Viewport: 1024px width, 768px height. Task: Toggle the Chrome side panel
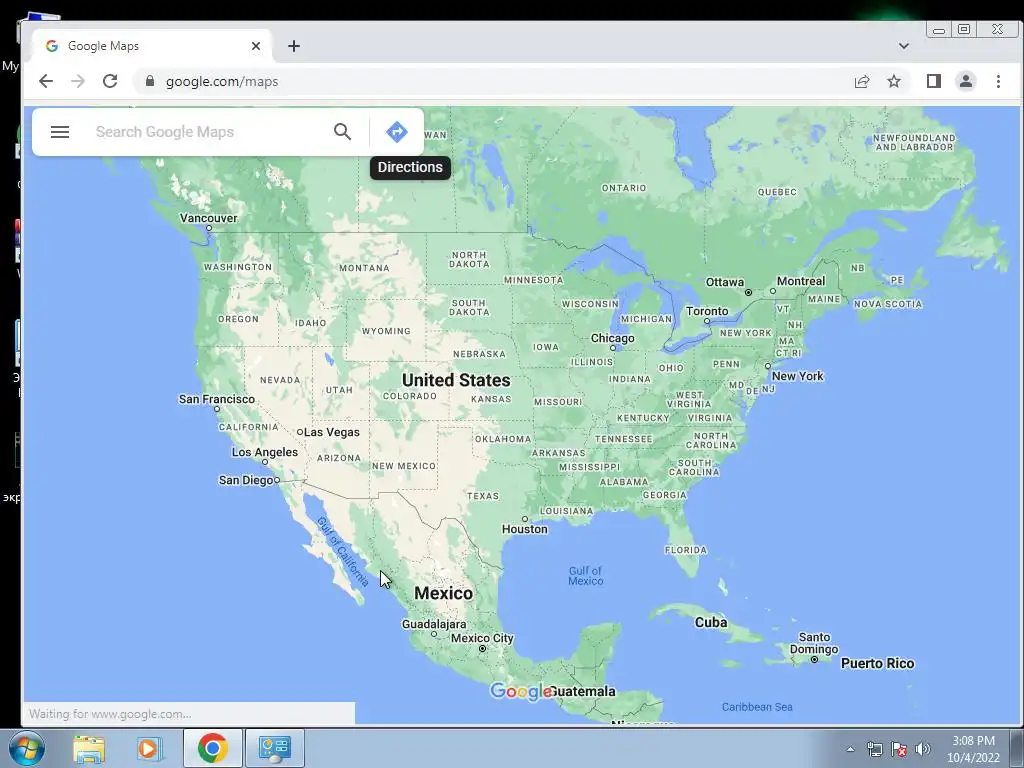[x=934, y=81]
